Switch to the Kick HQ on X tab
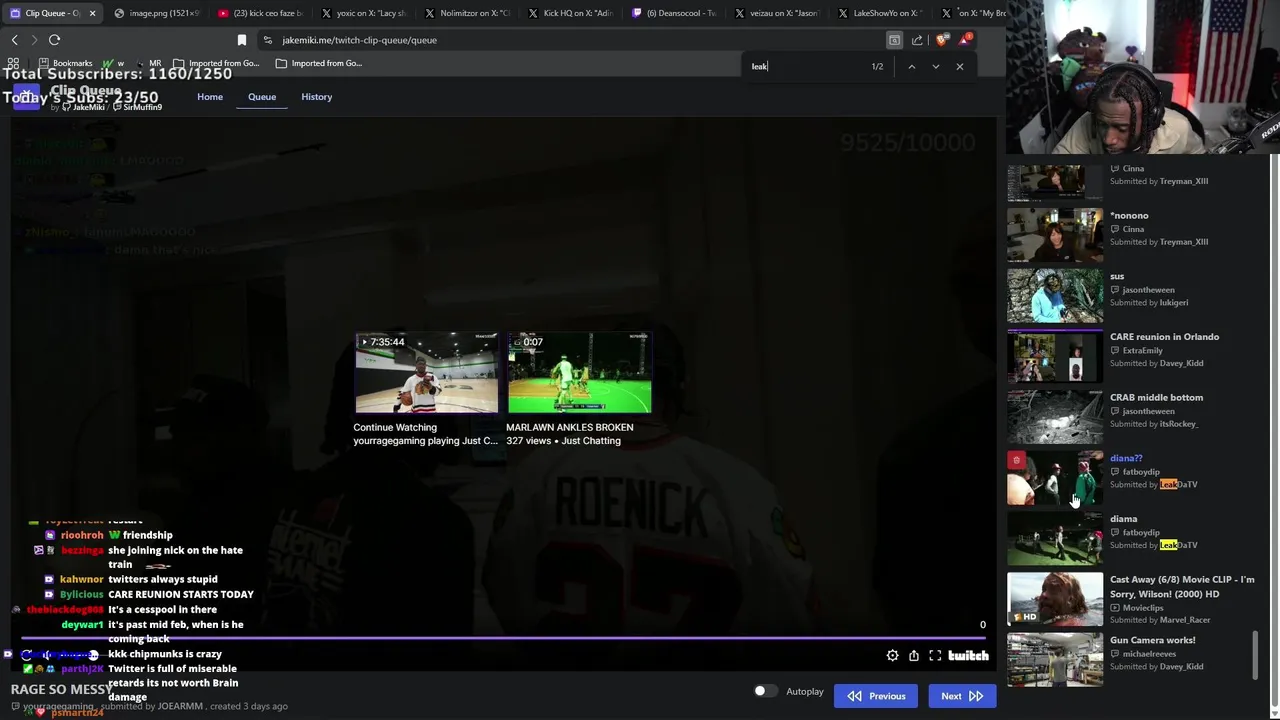The image size is (1280, 720). 571,13
